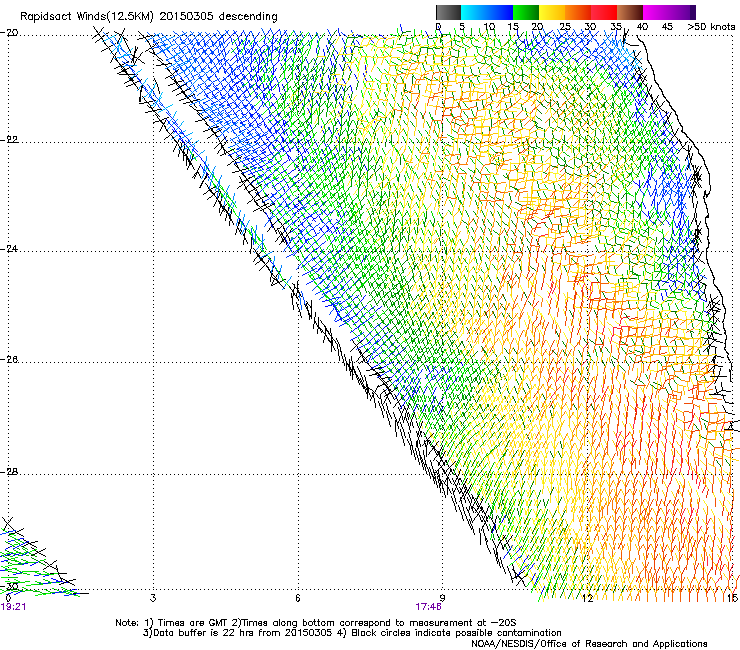Screen dimensions: 740x650
Task: Click the '-26' latitude axis label
Action: 9,360
